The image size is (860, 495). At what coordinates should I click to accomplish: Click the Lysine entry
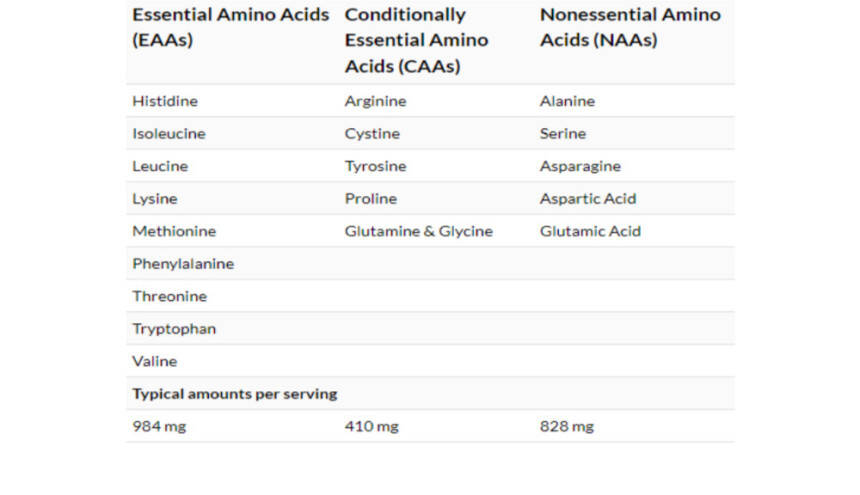[x=155, y=199]
